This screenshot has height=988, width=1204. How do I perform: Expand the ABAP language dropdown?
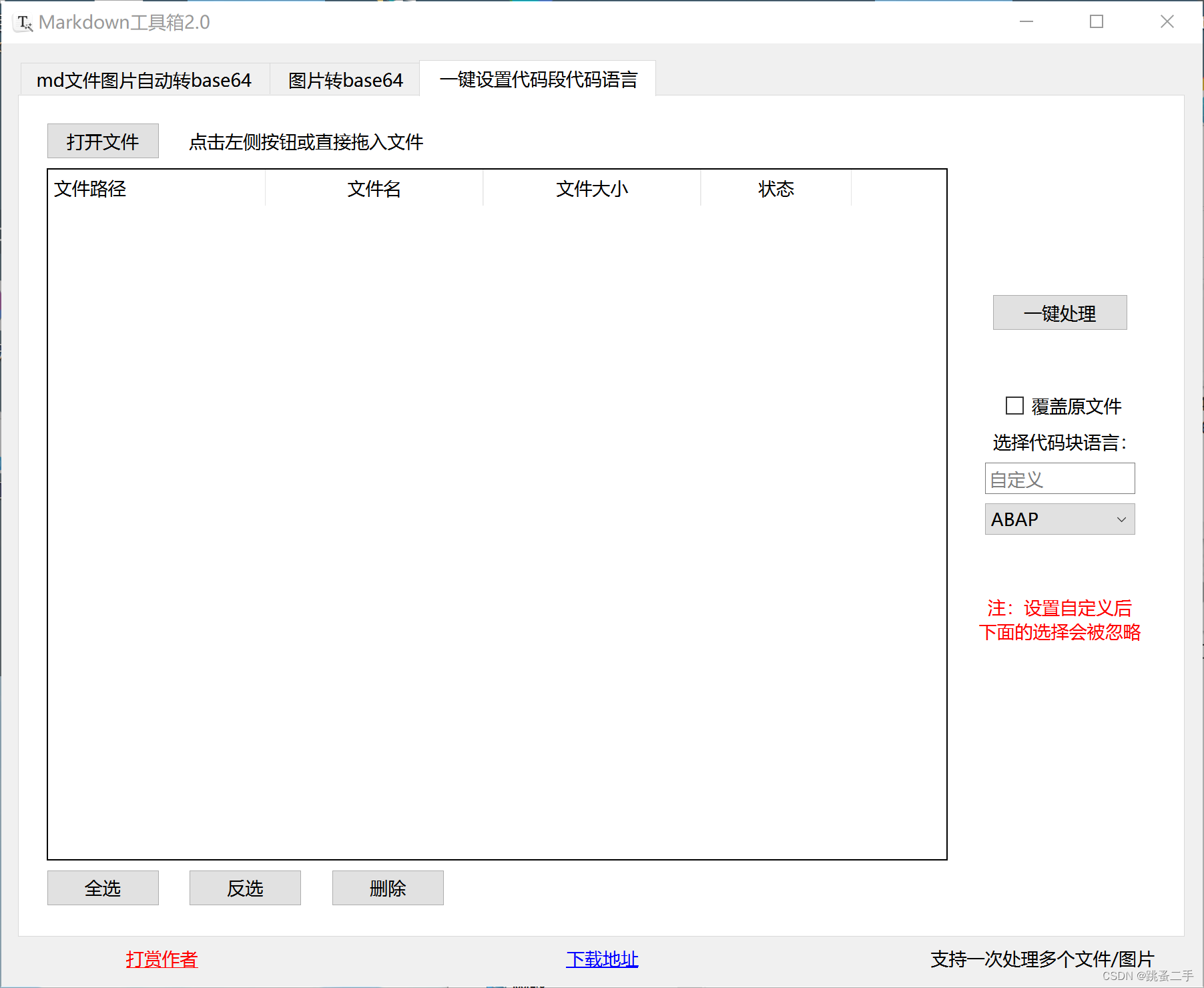(x=1060, y=519)
